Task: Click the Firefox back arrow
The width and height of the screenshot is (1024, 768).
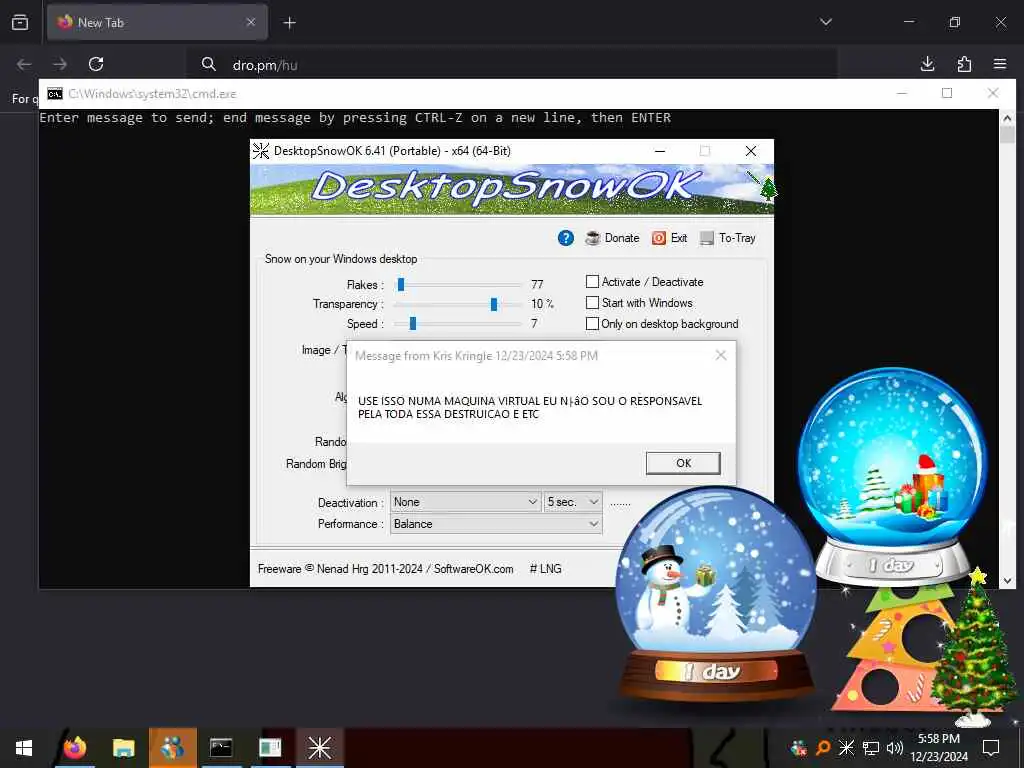Action: 24,64
